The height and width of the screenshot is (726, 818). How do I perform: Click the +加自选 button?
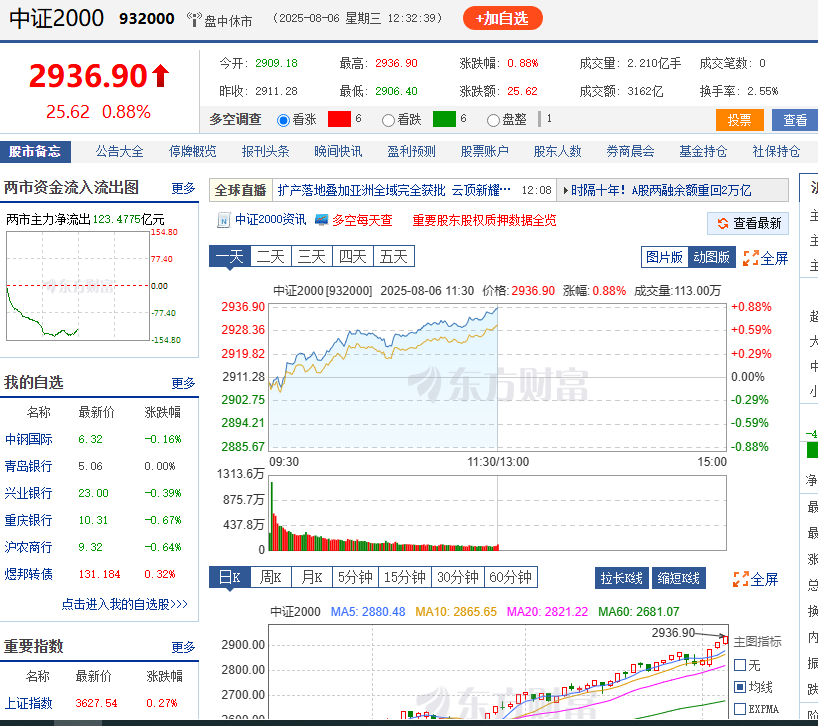click(502, 18)
